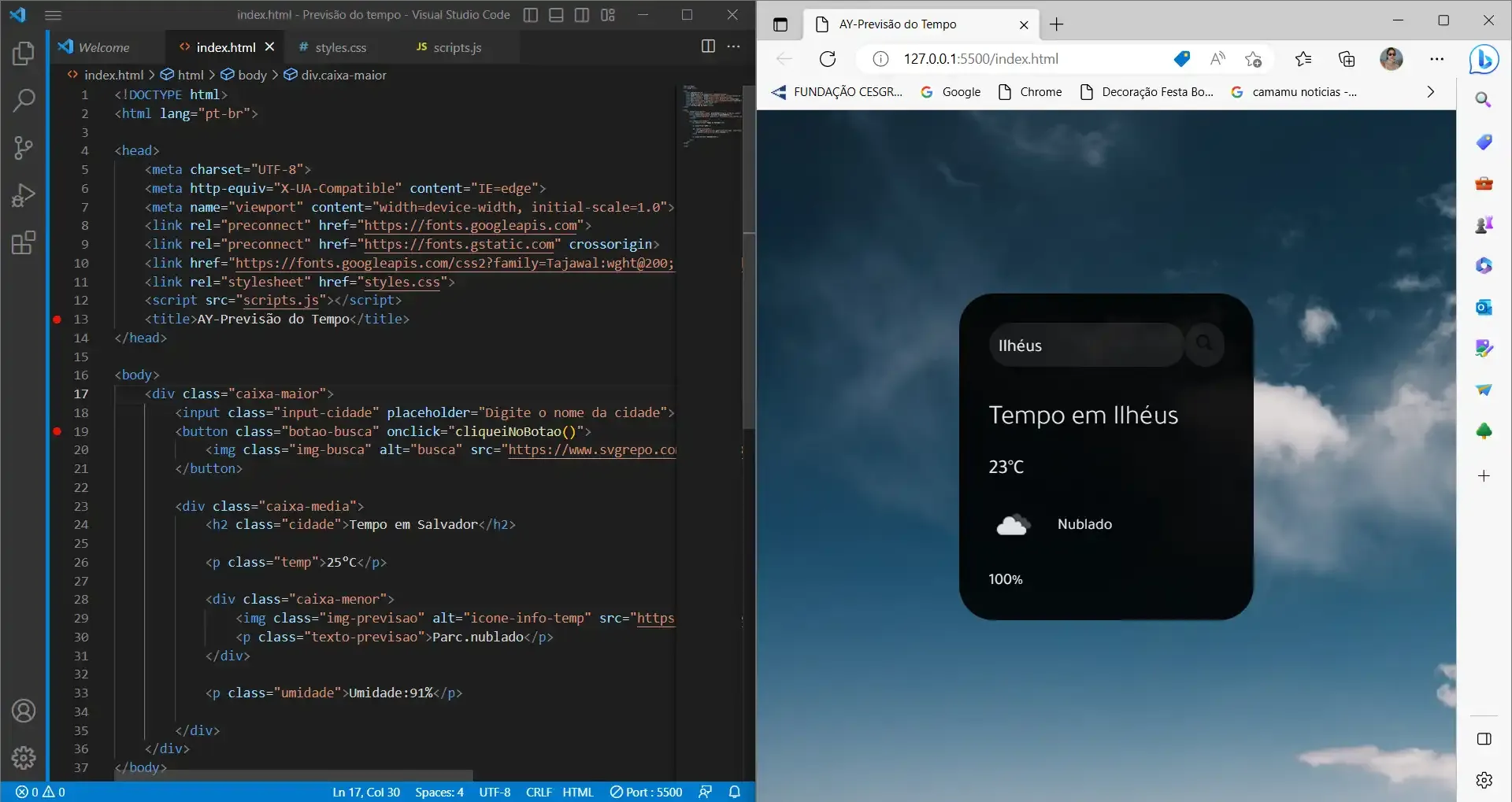Open the Favorites list in Edge

(1303, 59)
